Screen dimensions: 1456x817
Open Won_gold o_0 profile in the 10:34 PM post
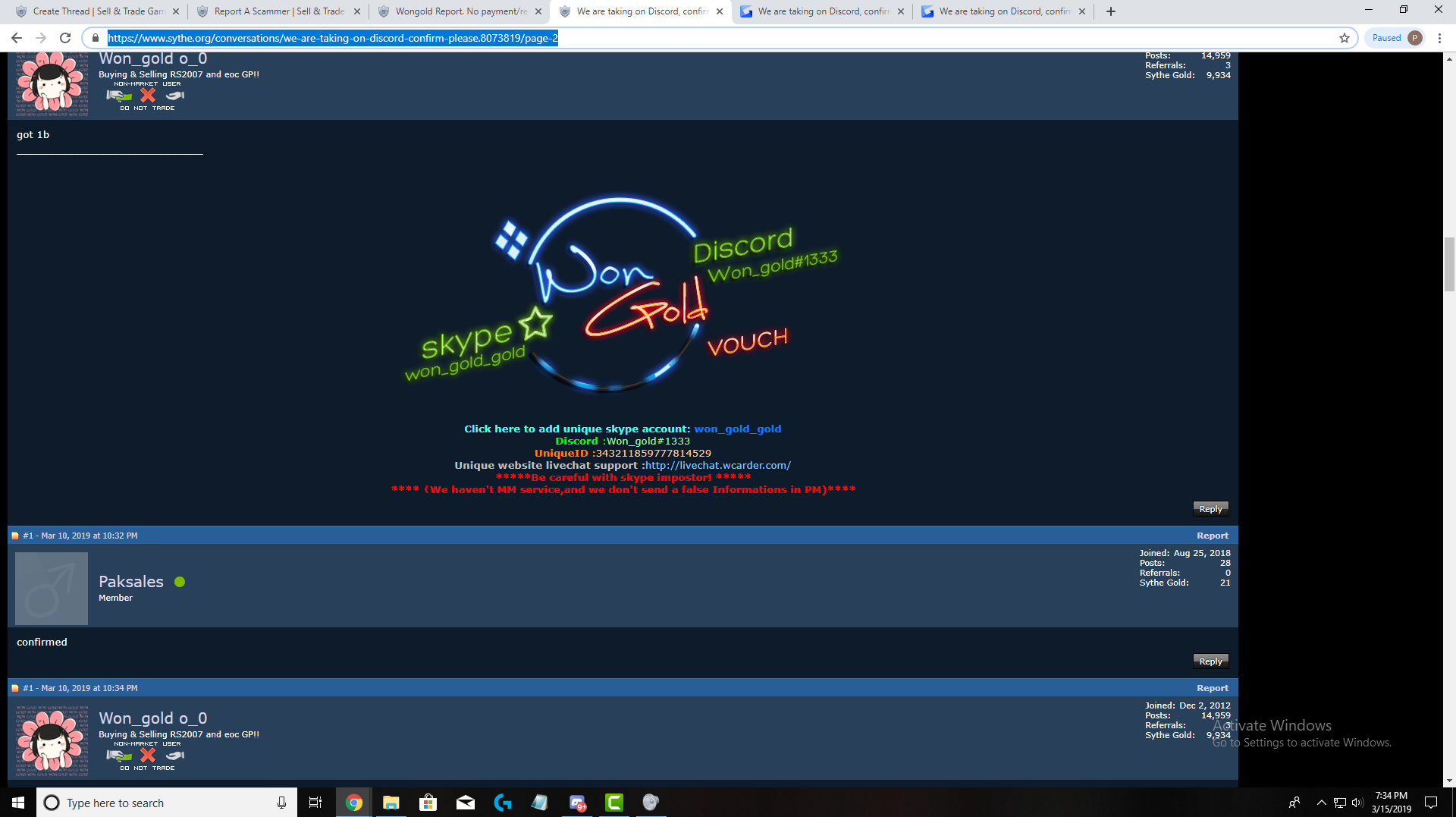(x=153, y=718)
